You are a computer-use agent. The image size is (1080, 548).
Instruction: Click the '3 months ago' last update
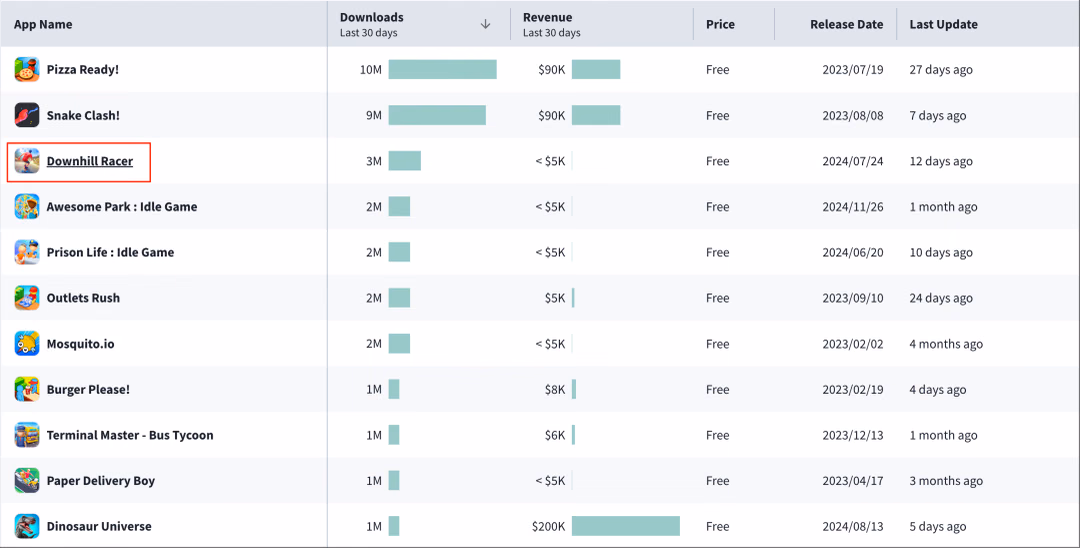coord(946,481)
